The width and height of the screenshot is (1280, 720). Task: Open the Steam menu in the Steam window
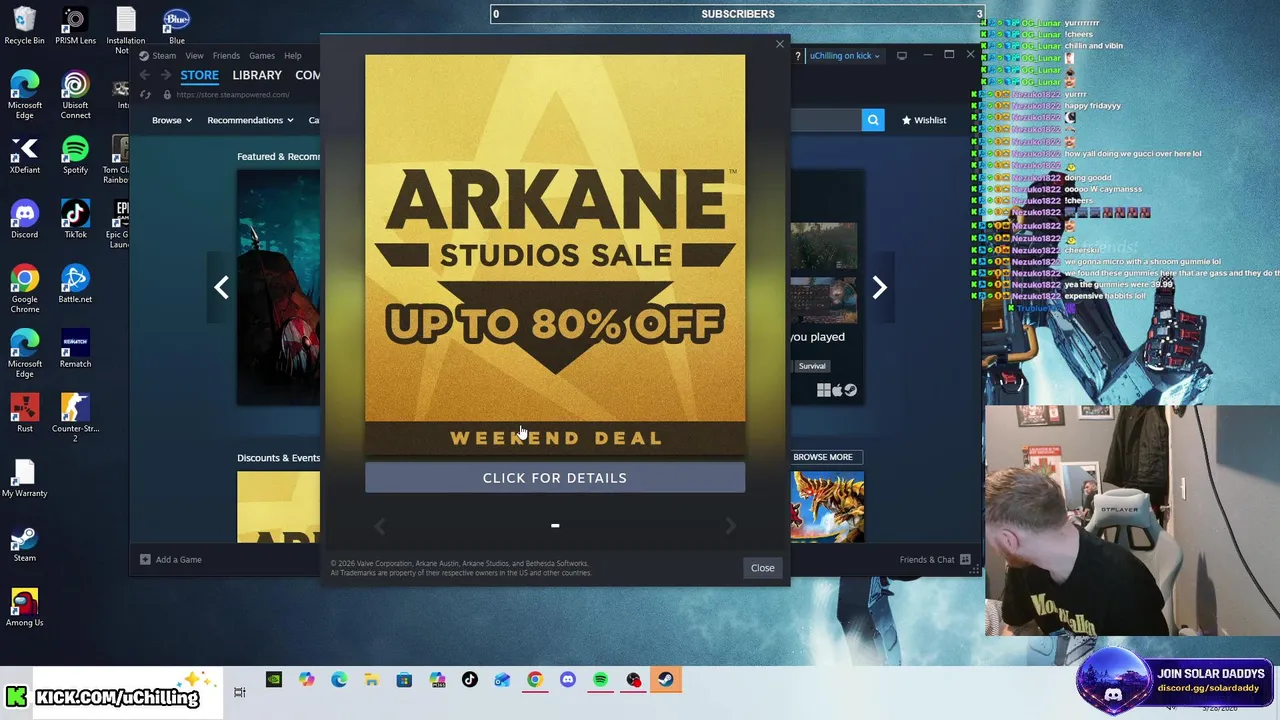[x=164, y=56]
